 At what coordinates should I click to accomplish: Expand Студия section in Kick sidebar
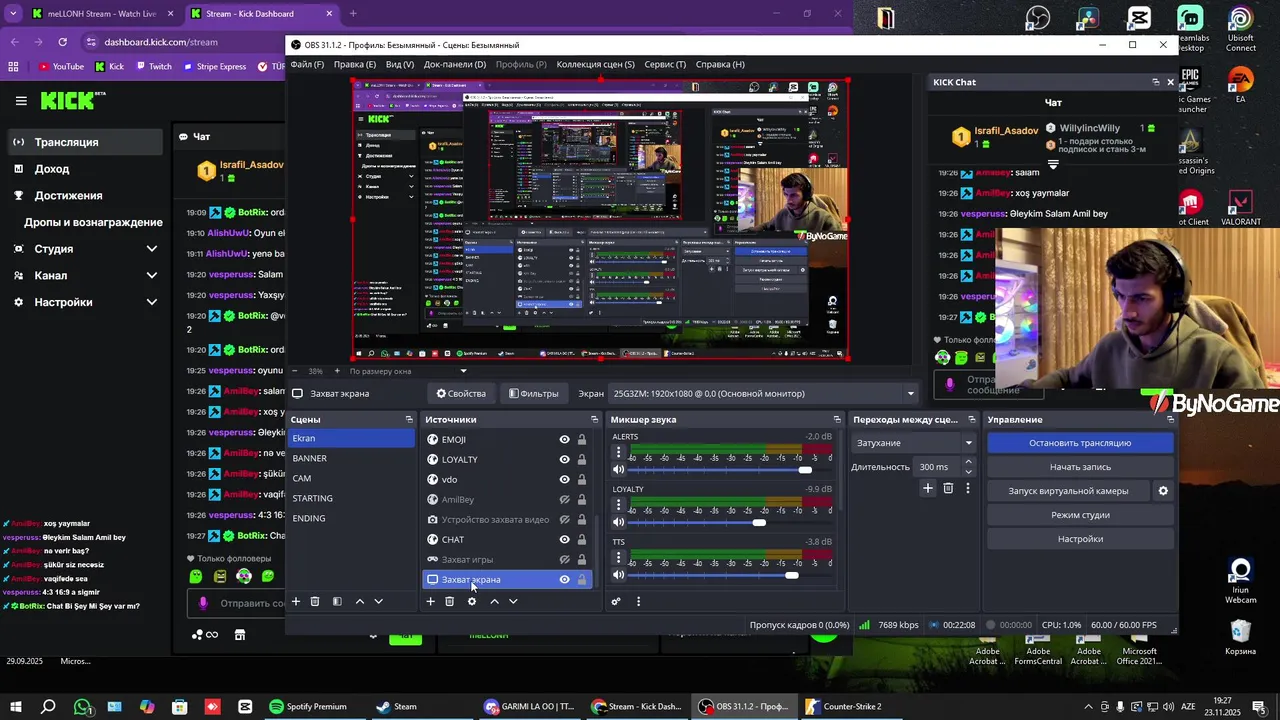tap(152, 249)
